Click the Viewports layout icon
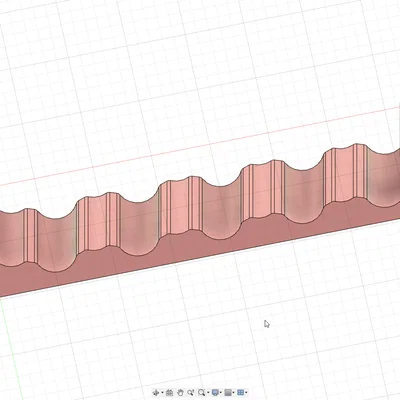 241,393
